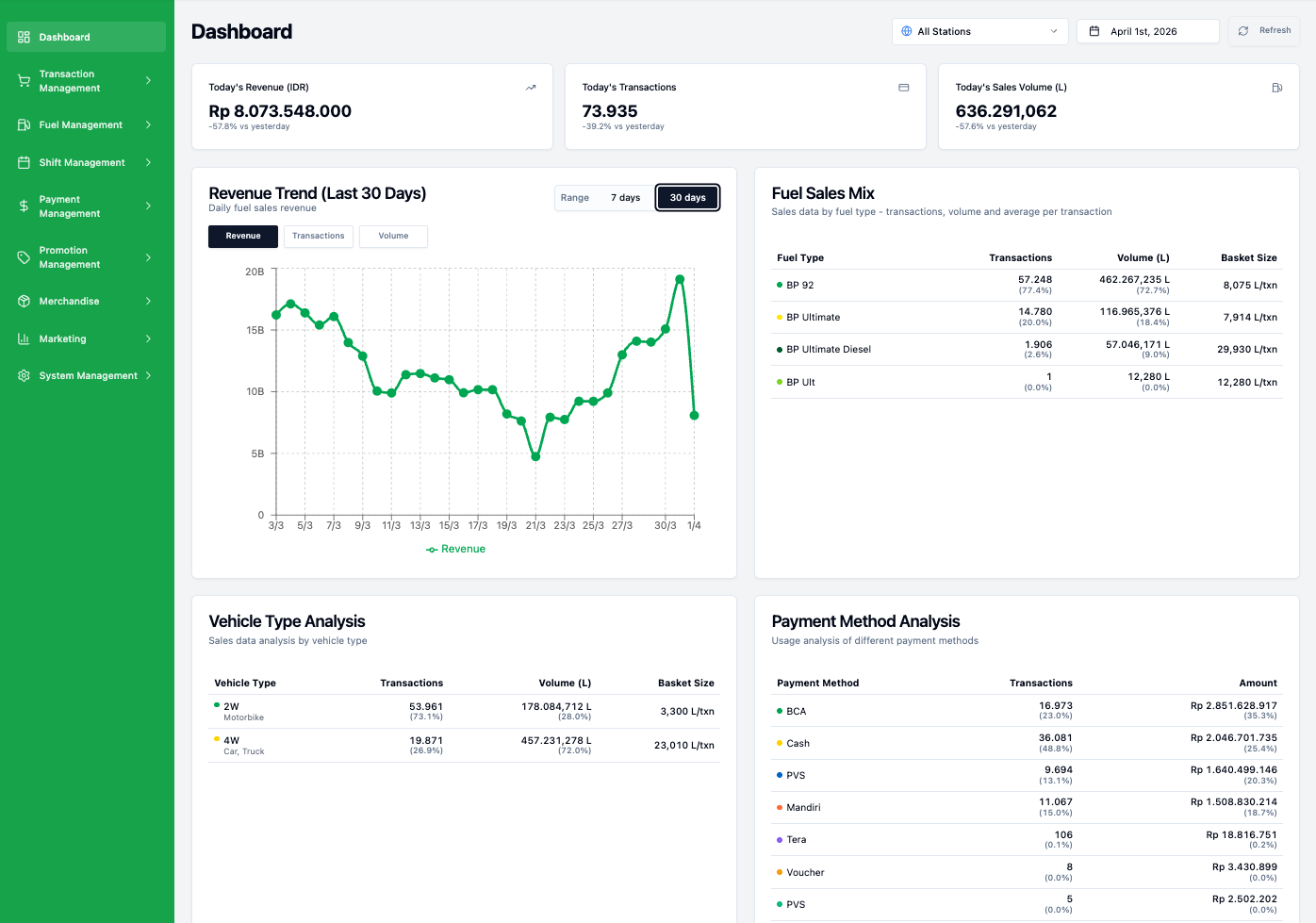Image resolution: width=1316 pixels, height=923 pixels.
Task: Click the card icon on Today's Transactions card
Action: click(x=904, y=88)
